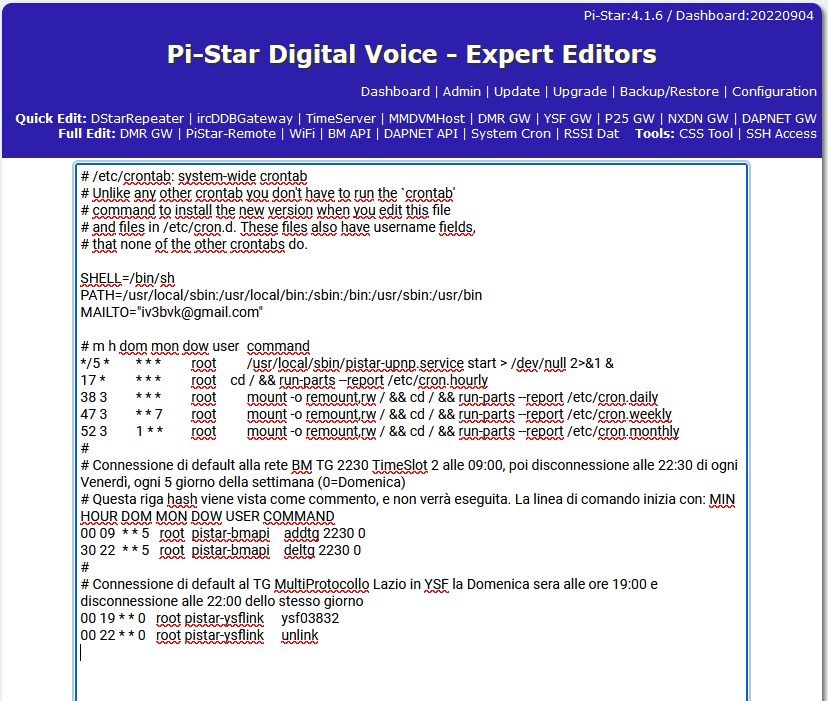Click the 'MultiProtocollo Lazio' comment line

pyautogui.click(x=369, y=593)
